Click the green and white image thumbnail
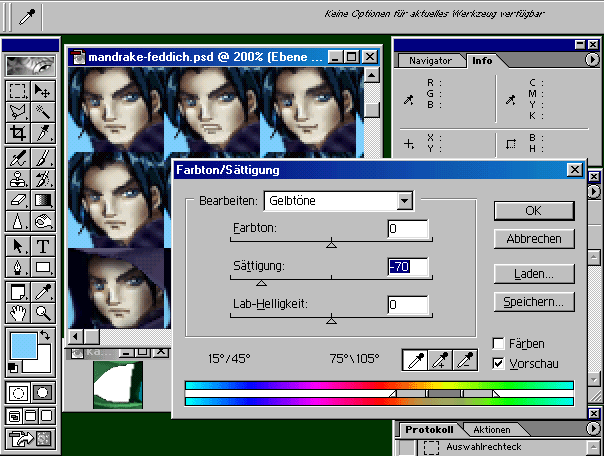 pyautogui.click(x=118, y=384)
